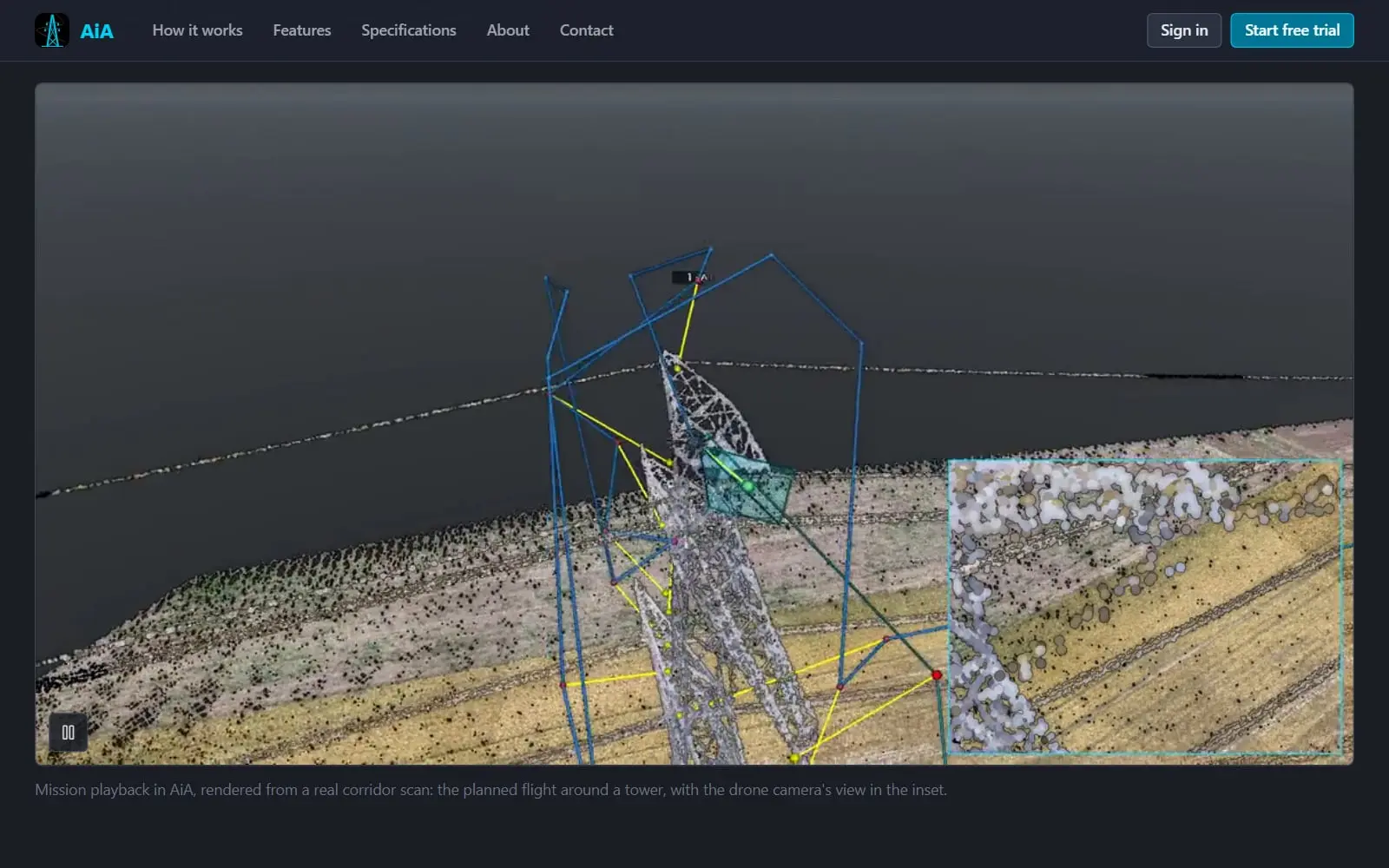Click the AiA tower logo icon
This screenshot has width=1389, height=868.
[x=52, y=30]
